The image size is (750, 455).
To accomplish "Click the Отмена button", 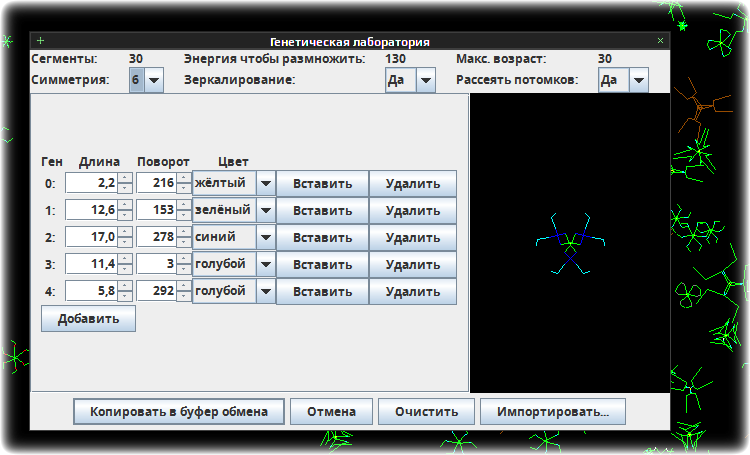I will 331,411.
